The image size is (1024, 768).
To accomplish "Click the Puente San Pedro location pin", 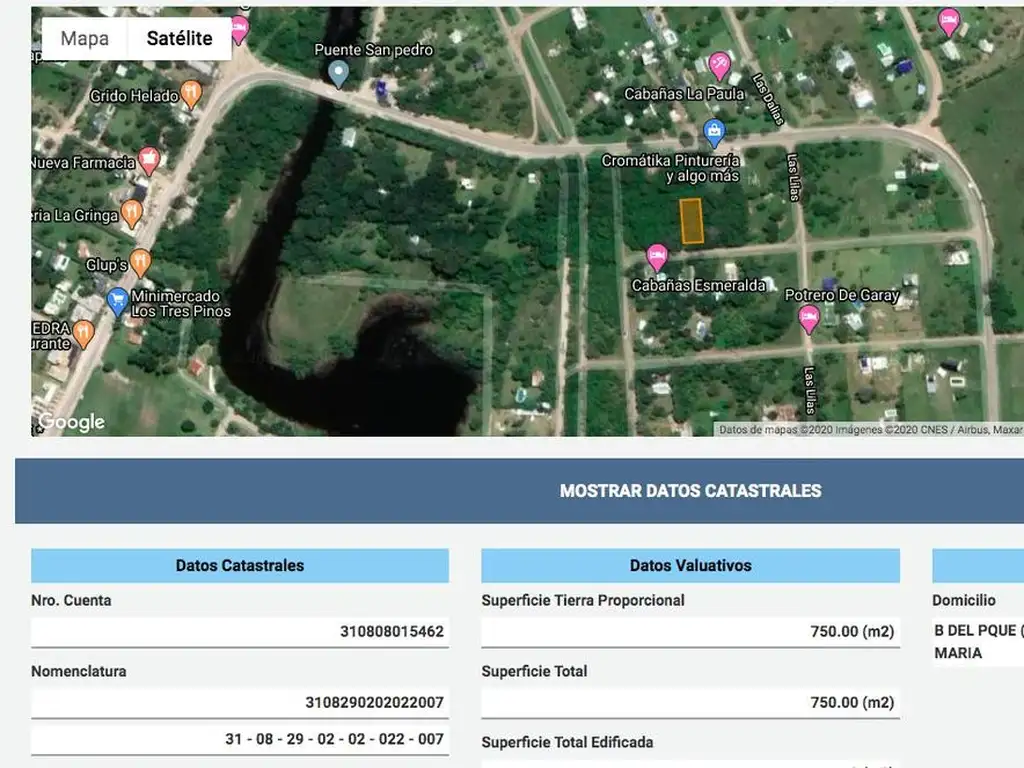I will (339, 73).
